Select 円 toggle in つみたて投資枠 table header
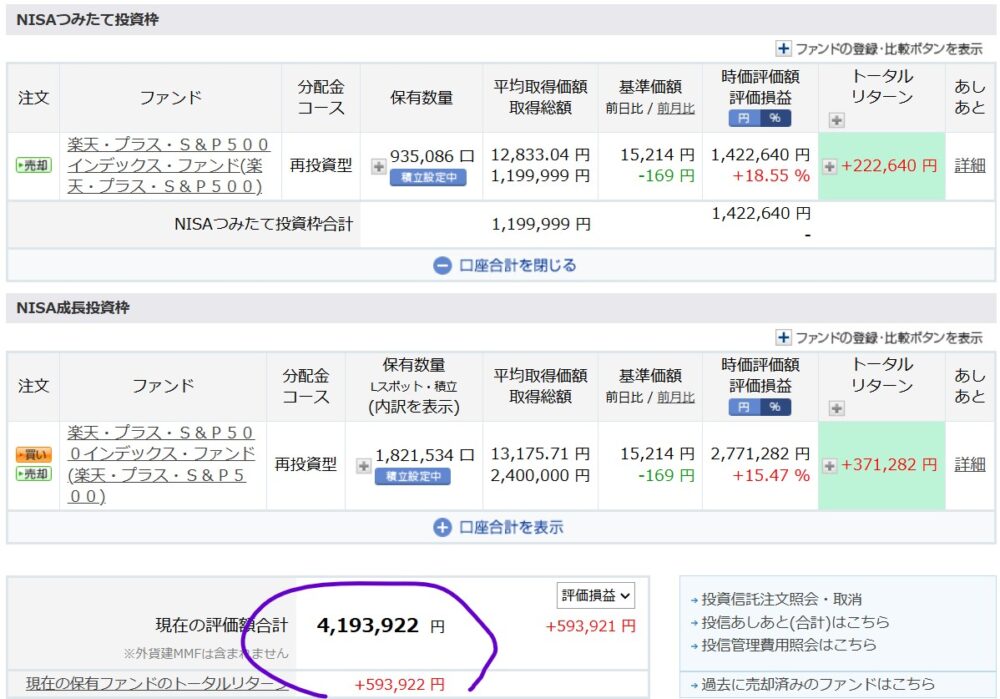1000x699 pixels. (744, 118)
